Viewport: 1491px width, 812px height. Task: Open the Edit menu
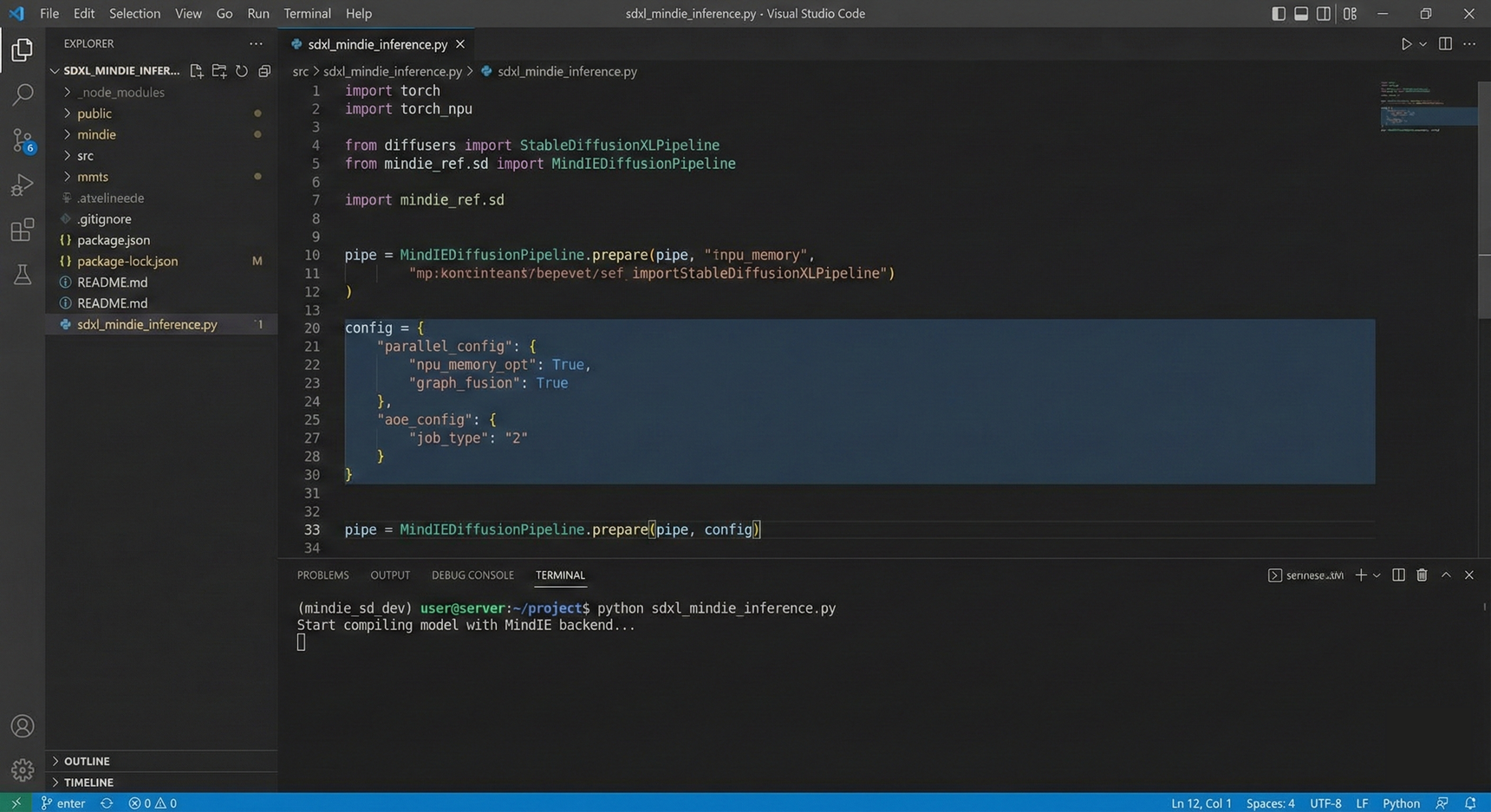(84, 14)
